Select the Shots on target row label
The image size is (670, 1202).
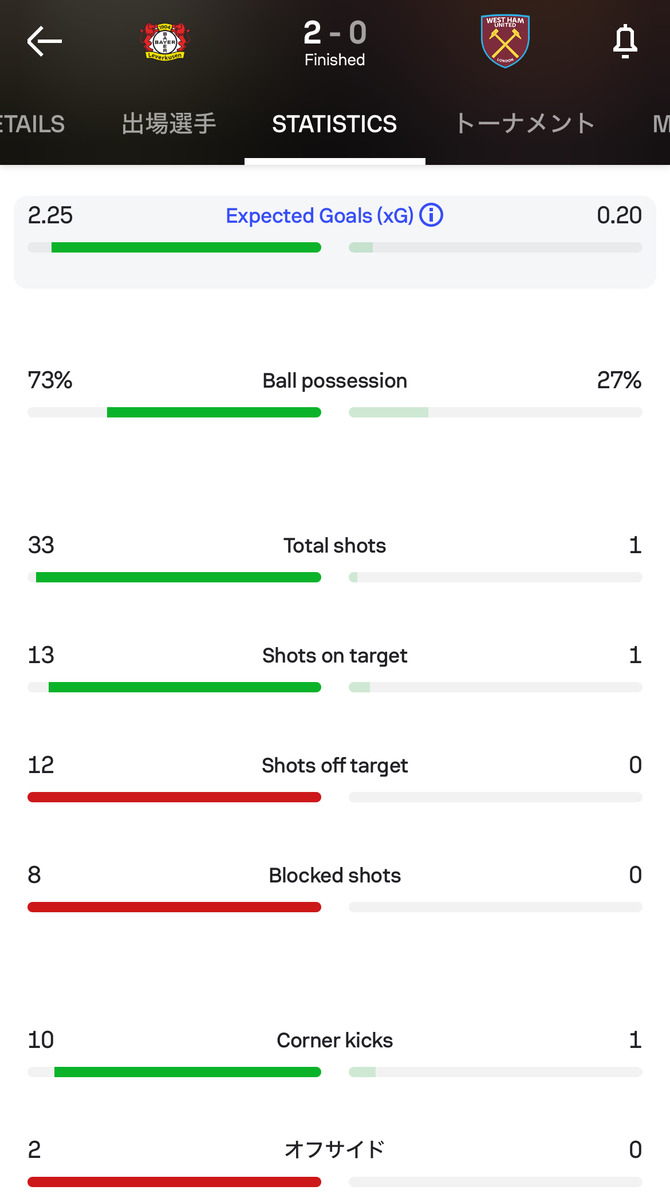334,656
